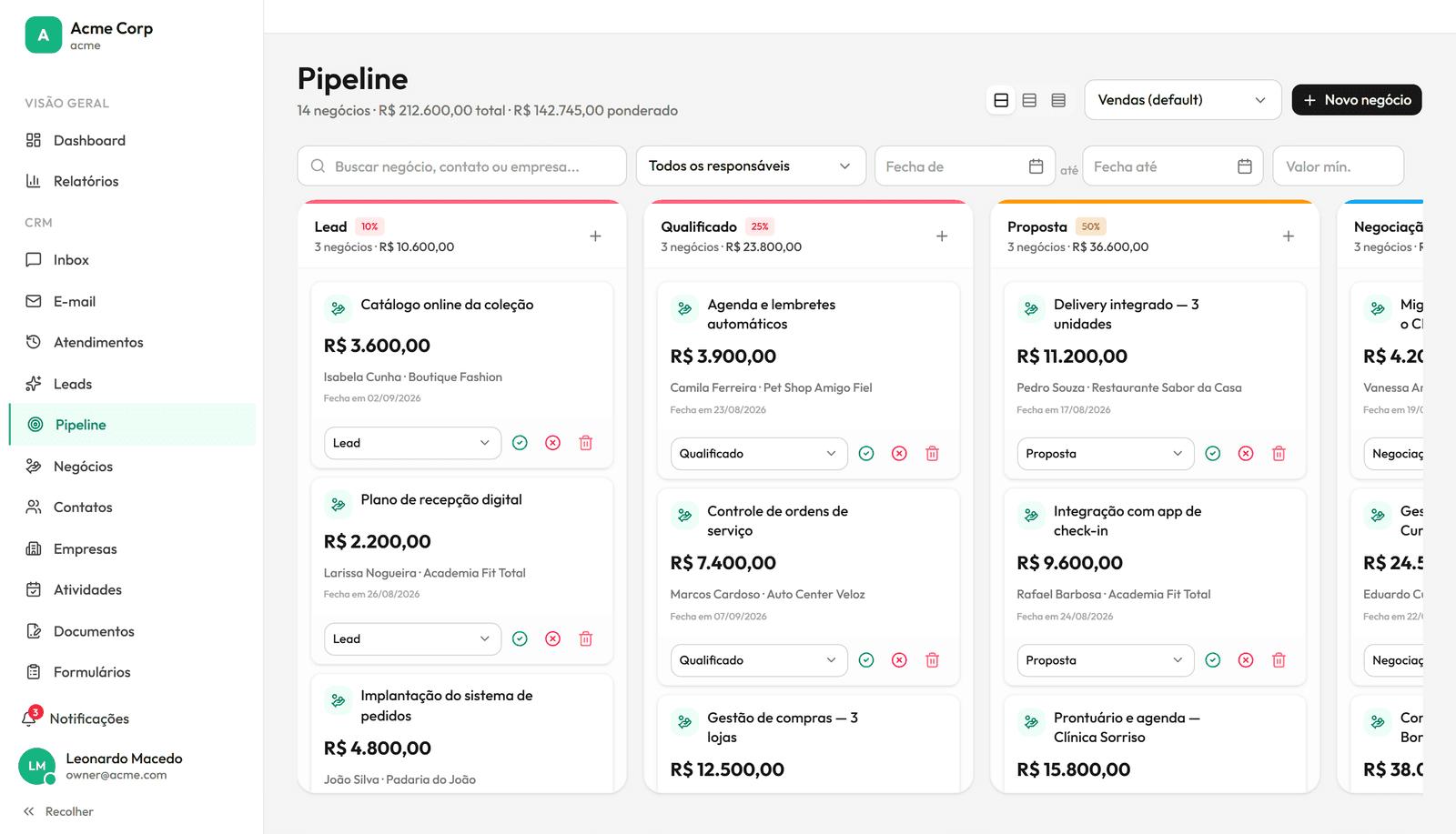Add a deal to the Lead column

coord(595,236)
